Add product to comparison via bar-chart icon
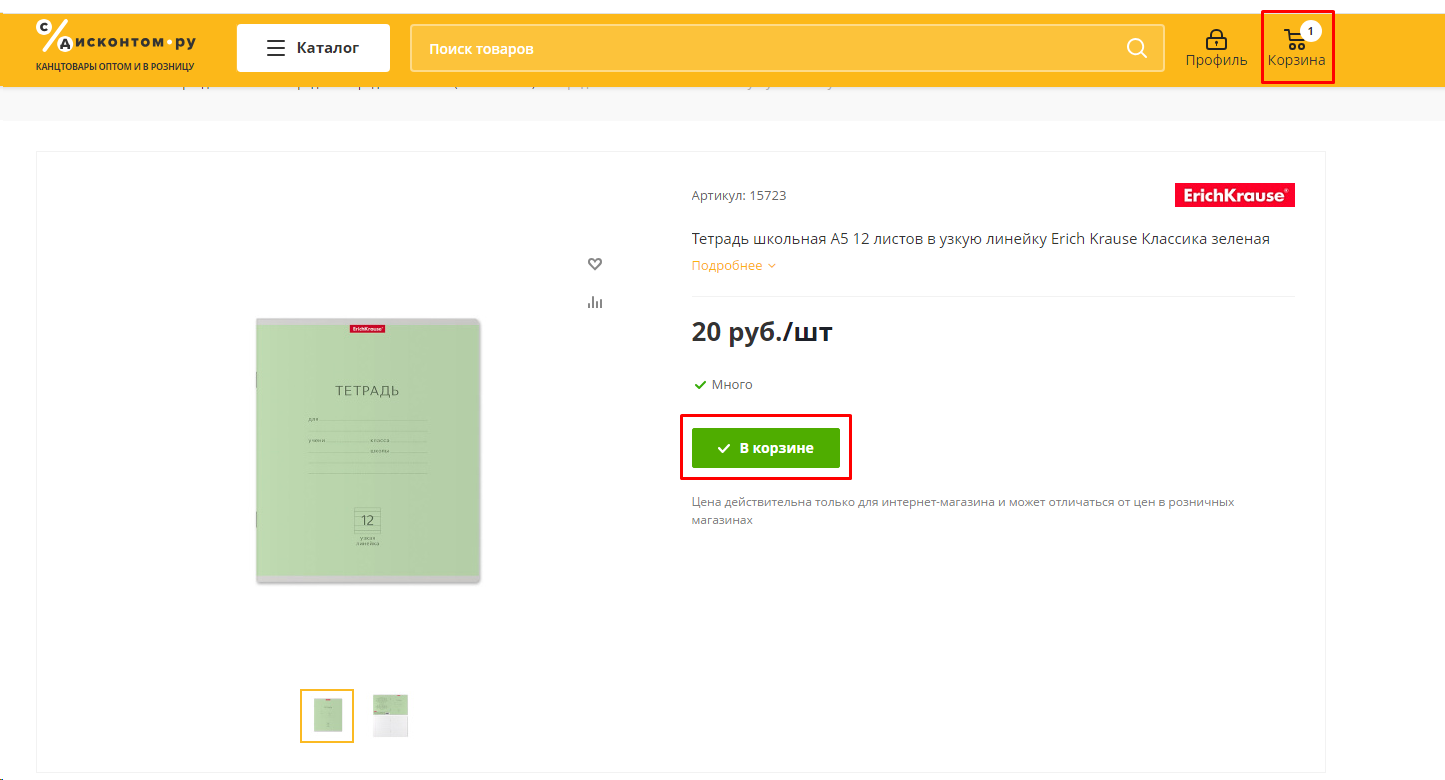Screen dimensions: 1445x780 [595, 302]
